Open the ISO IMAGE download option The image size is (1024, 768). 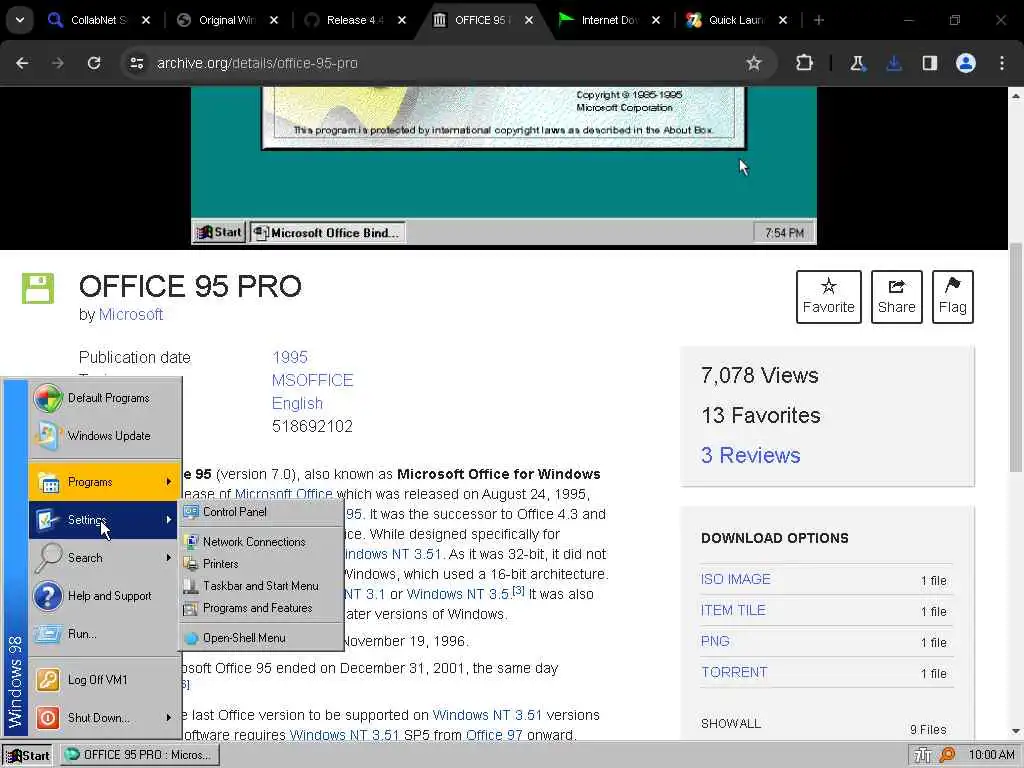[x=735, y=579]
